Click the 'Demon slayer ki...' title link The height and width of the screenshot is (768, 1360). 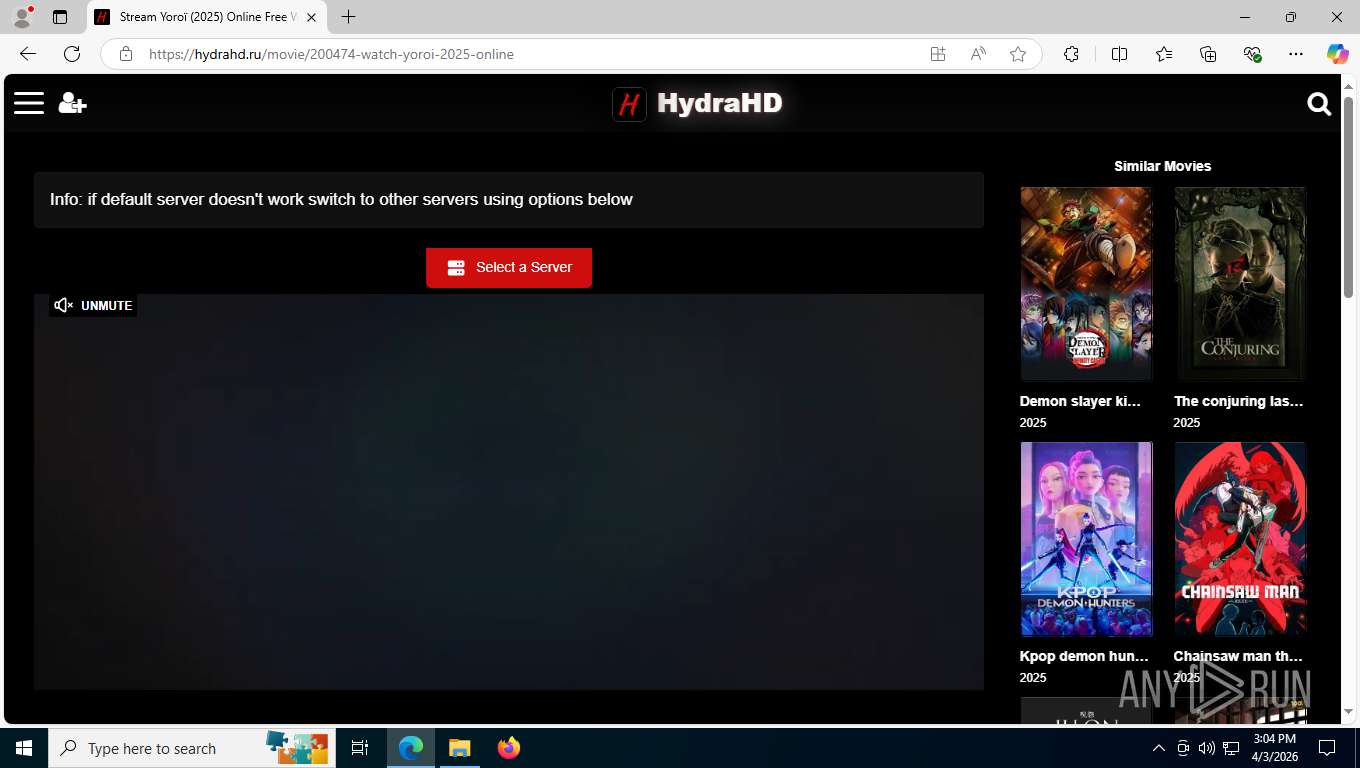pos(1080,401)
